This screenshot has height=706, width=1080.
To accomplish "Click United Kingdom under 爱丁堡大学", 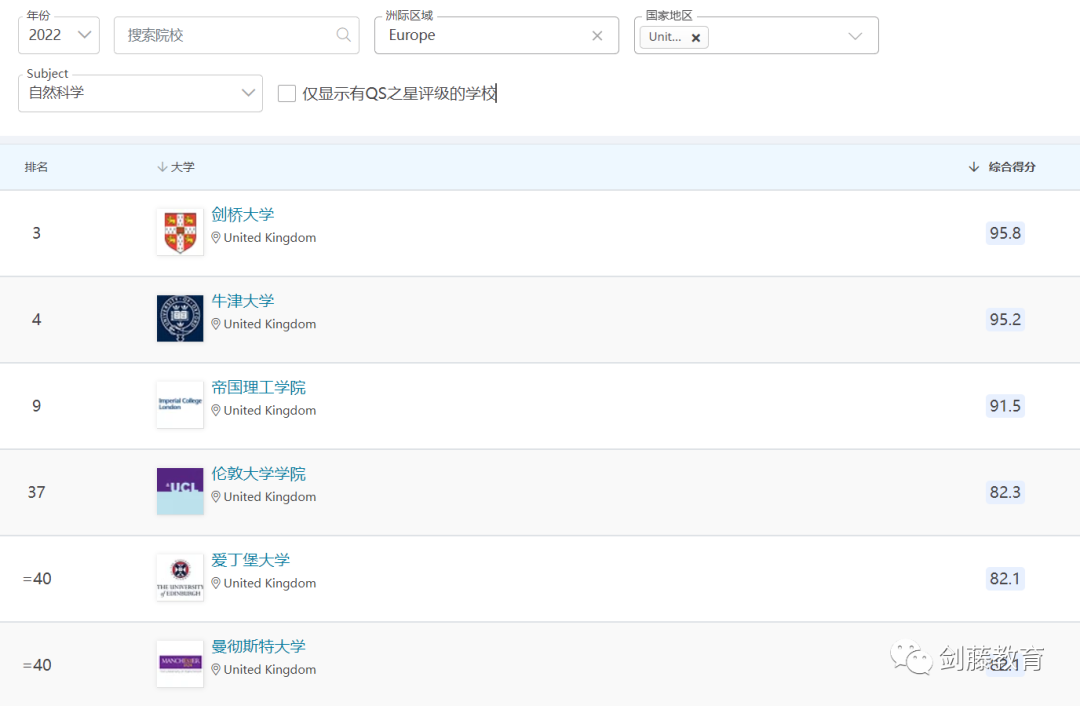I will pyautogui.click(x=270, y=583).
